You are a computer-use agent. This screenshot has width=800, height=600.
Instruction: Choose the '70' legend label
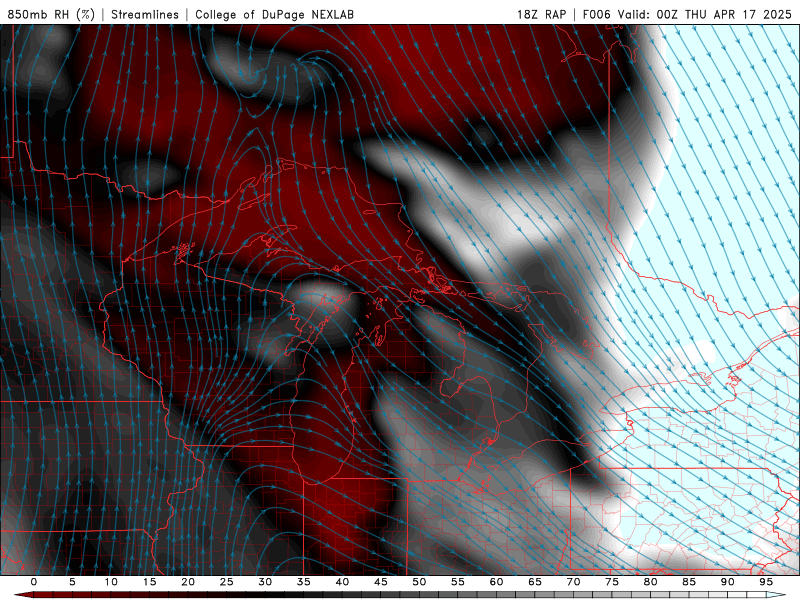pos(573,582)
